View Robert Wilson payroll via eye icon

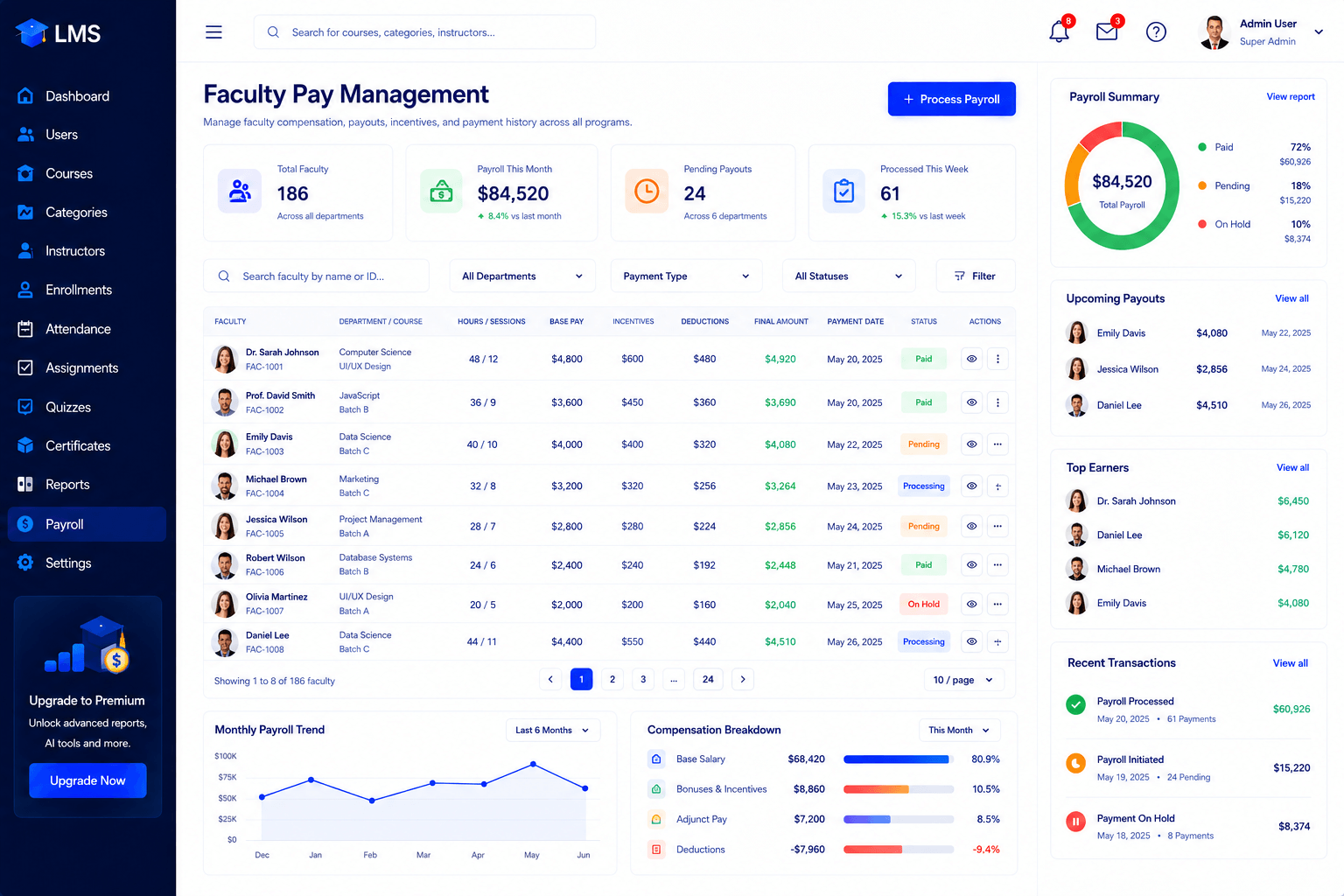click(x=971, y=565)
